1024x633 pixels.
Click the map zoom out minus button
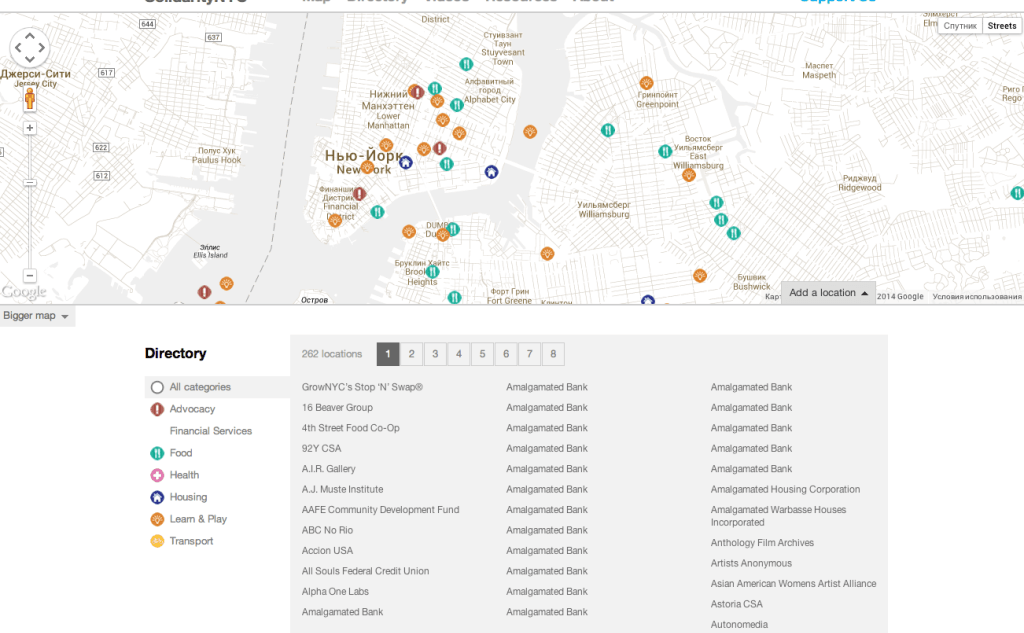(x=30, y=275)
